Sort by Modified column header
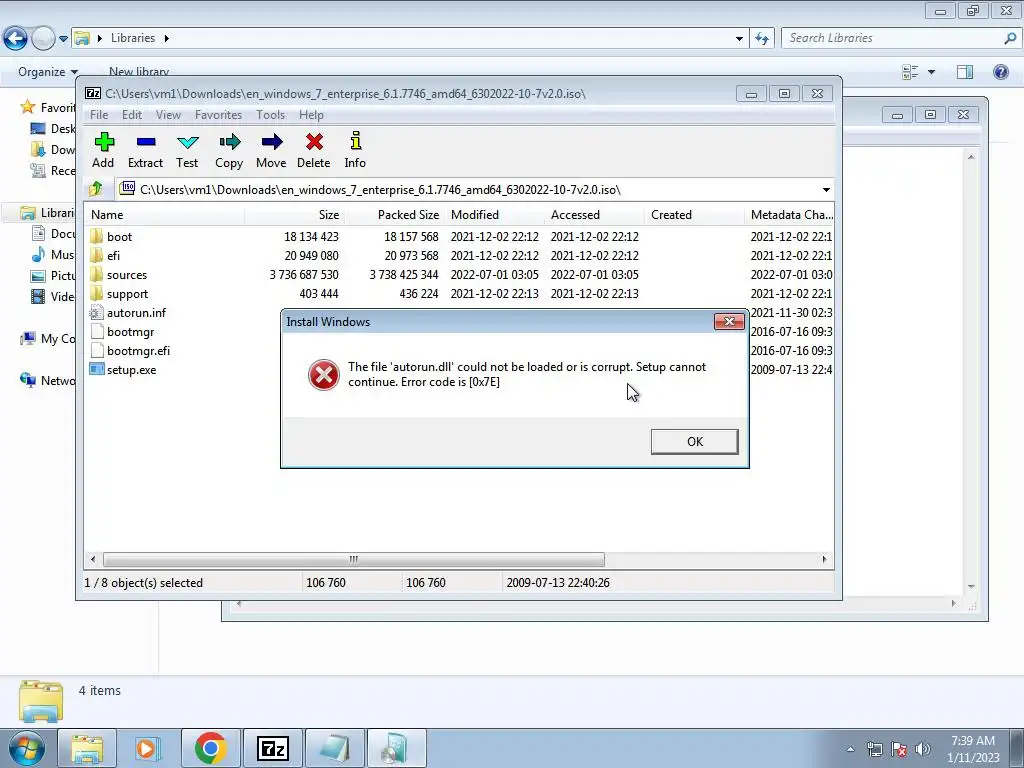Image resolution: width=1024 pixels, height=768 pixels. click(494, 215)
